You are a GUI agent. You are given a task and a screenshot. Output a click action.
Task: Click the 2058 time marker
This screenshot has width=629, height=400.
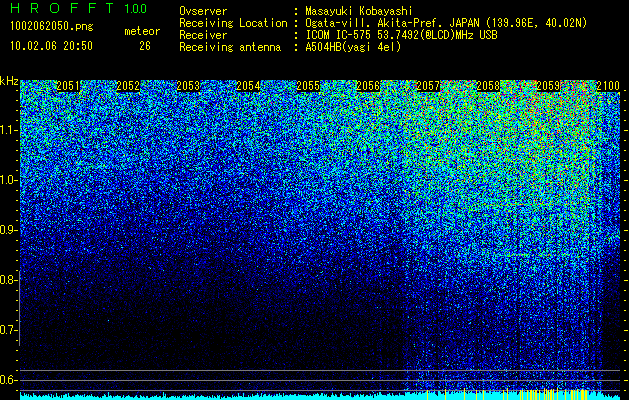pyautogui.click(x=488, y=86)
